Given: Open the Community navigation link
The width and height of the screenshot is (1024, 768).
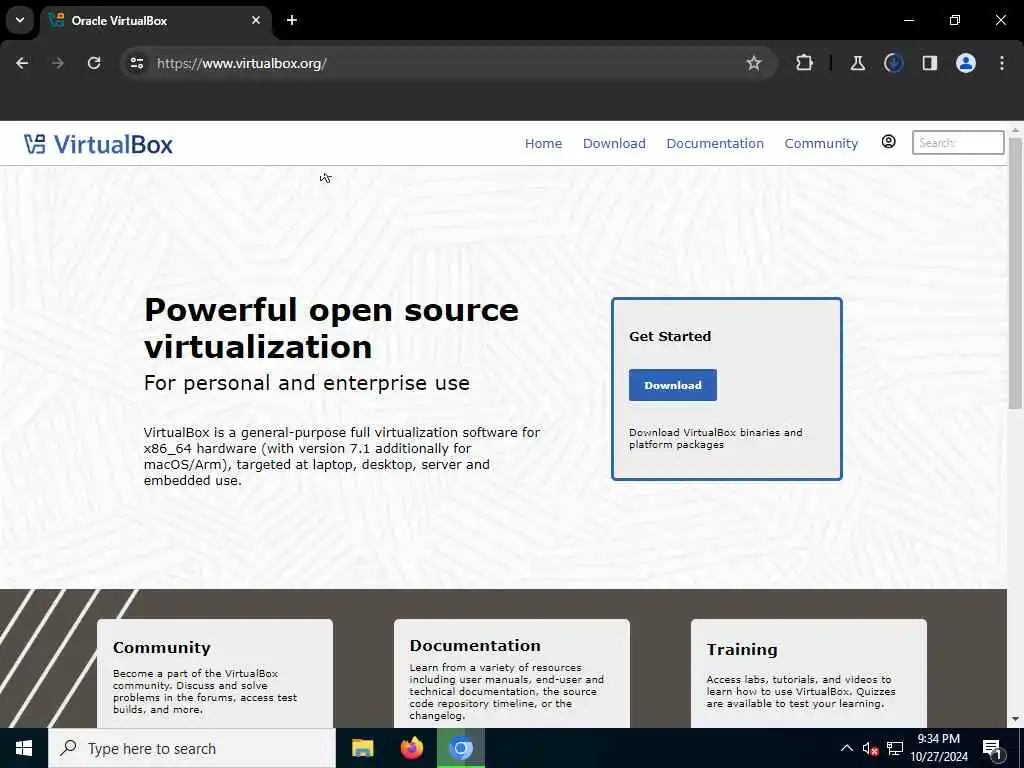Looking at the screenshot, I should 821,144.
